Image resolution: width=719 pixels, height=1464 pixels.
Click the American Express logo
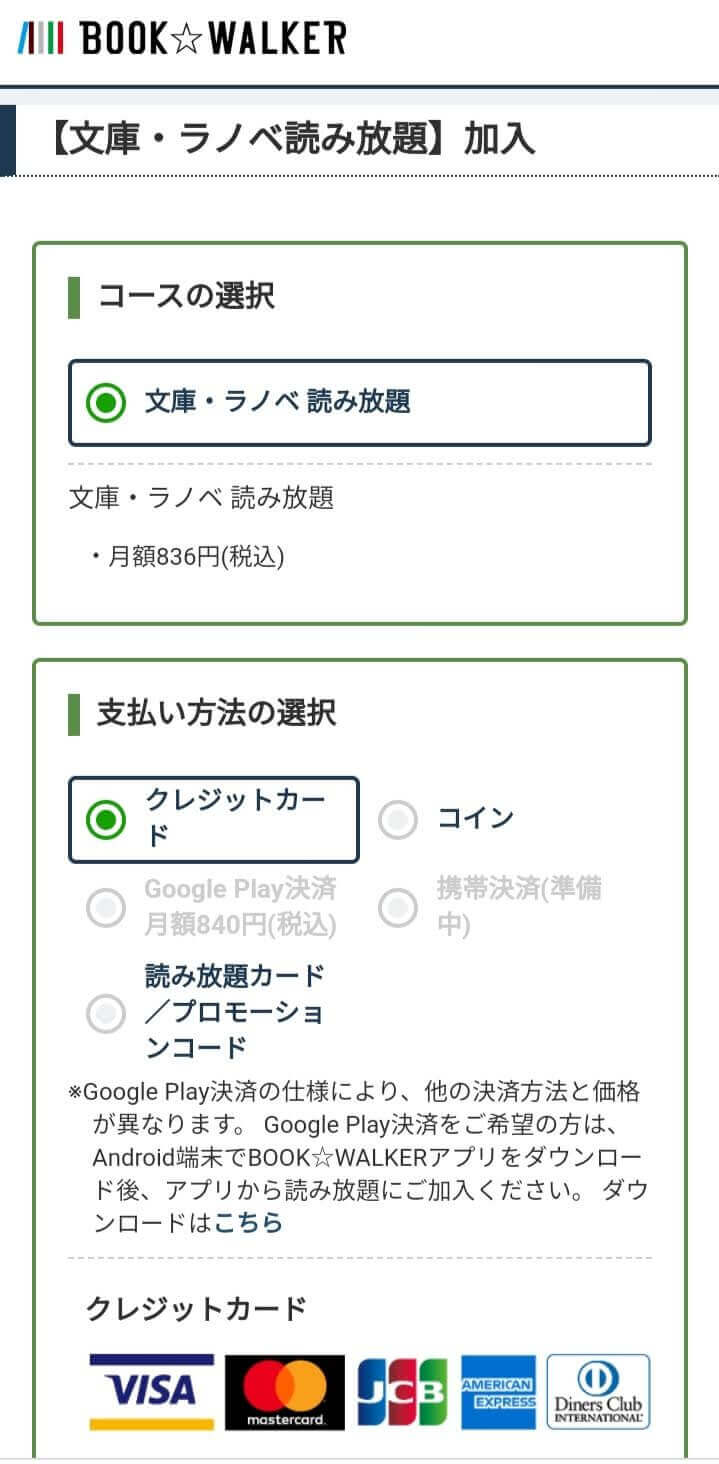[498, 1391]
